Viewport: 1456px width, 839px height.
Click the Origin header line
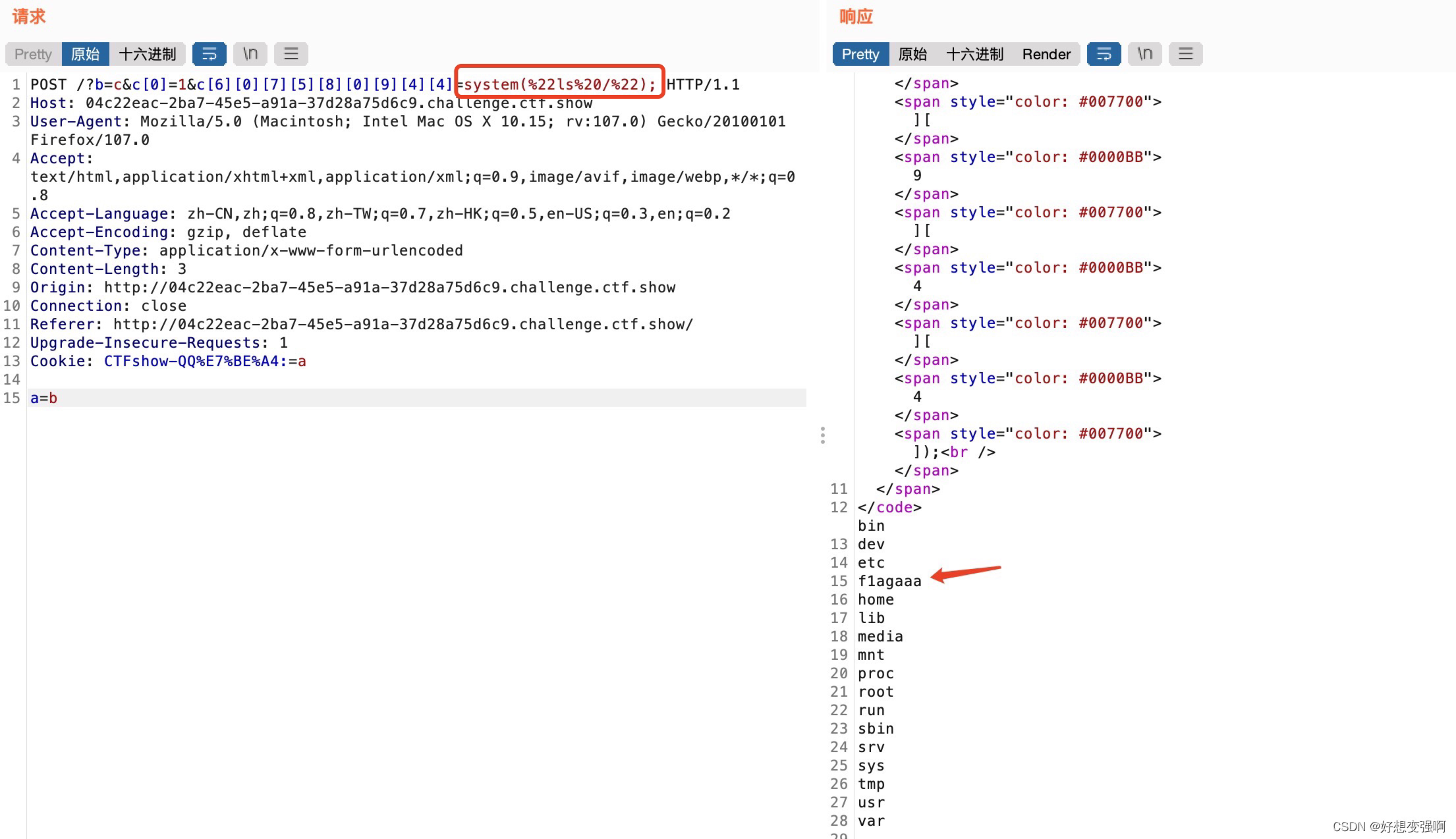(x=352, y=287)
